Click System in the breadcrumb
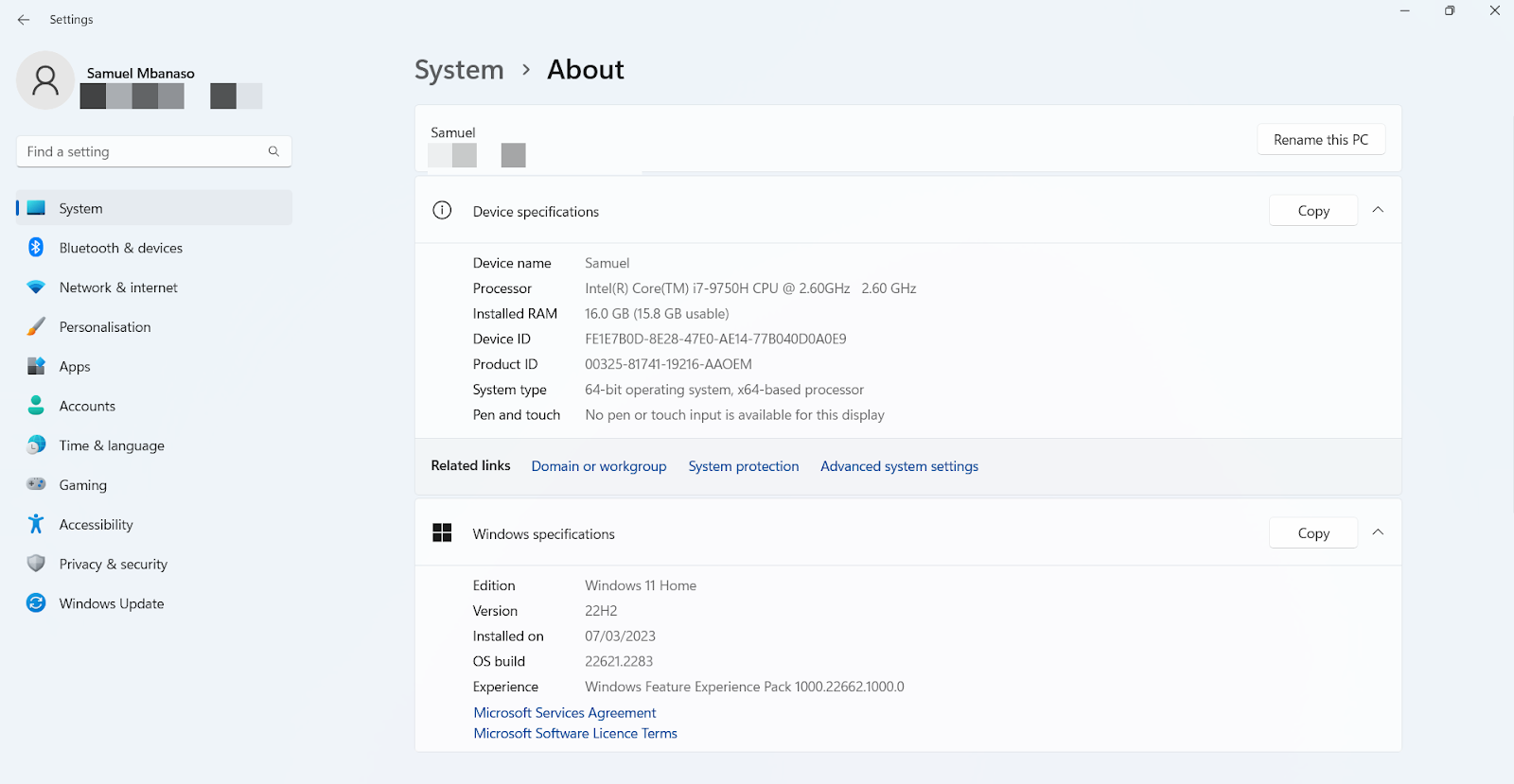This screenshot has height=784, width=1514. pyautogui.click(x=459, y=70)
